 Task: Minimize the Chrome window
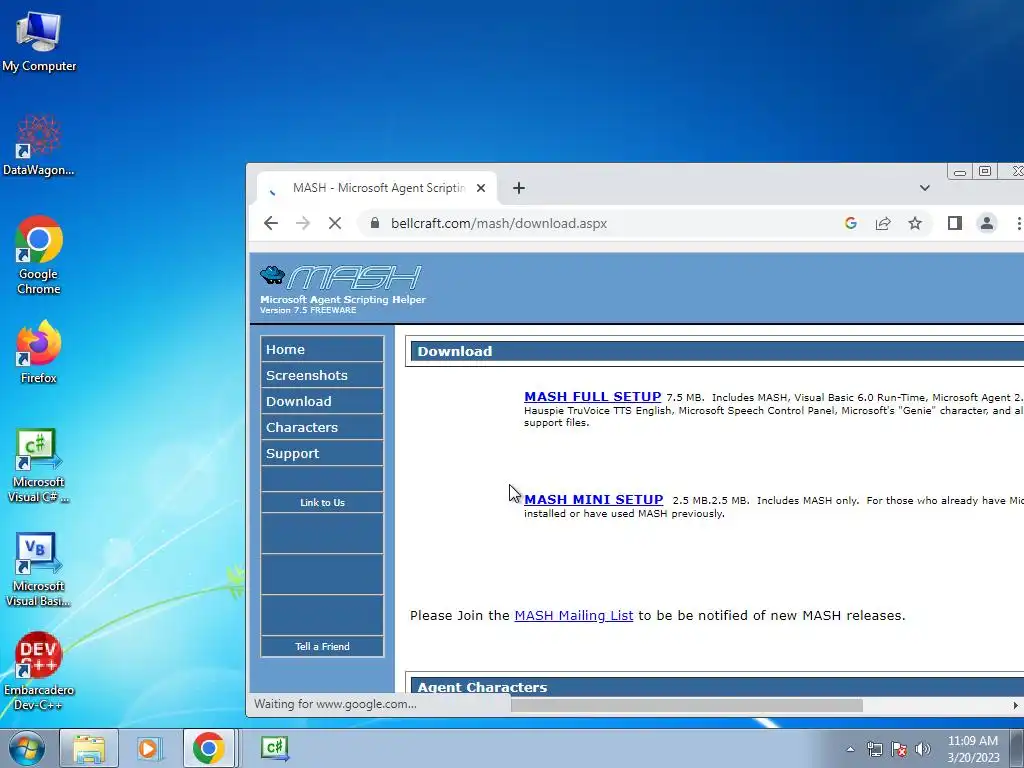point(959,172)
